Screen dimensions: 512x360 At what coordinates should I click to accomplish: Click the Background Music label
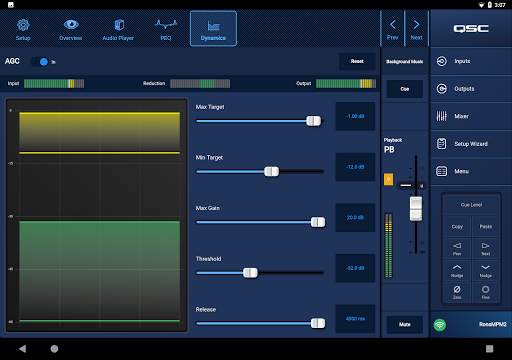[x=405, y=62]
